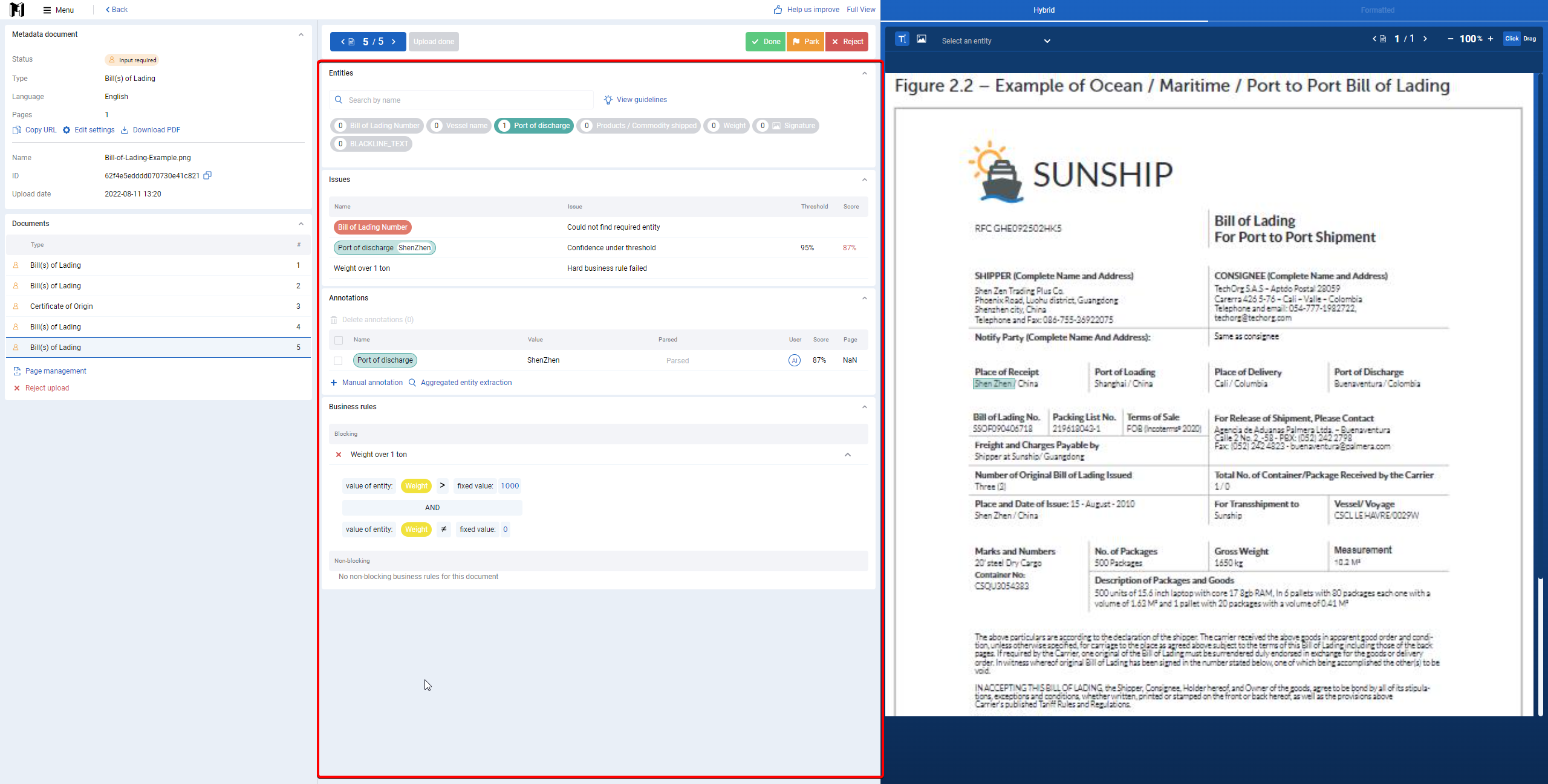Viewport: 1548px width, 784px height.
Task: Collapse the Entities section
Action: pos(864,73)
